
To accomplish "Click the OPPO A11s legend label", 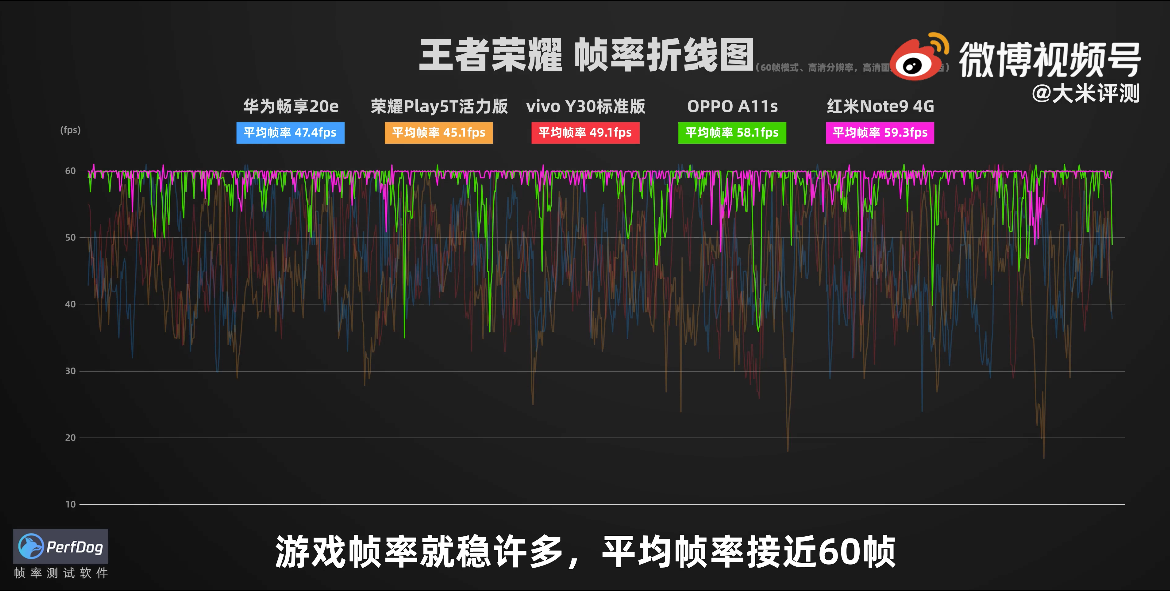I will [x=732, y=106].
